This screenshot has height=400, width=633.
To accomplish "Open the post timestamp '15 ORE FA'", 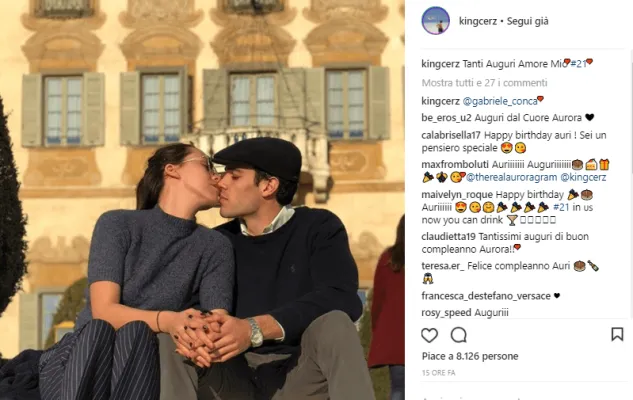I will point(438,373).
